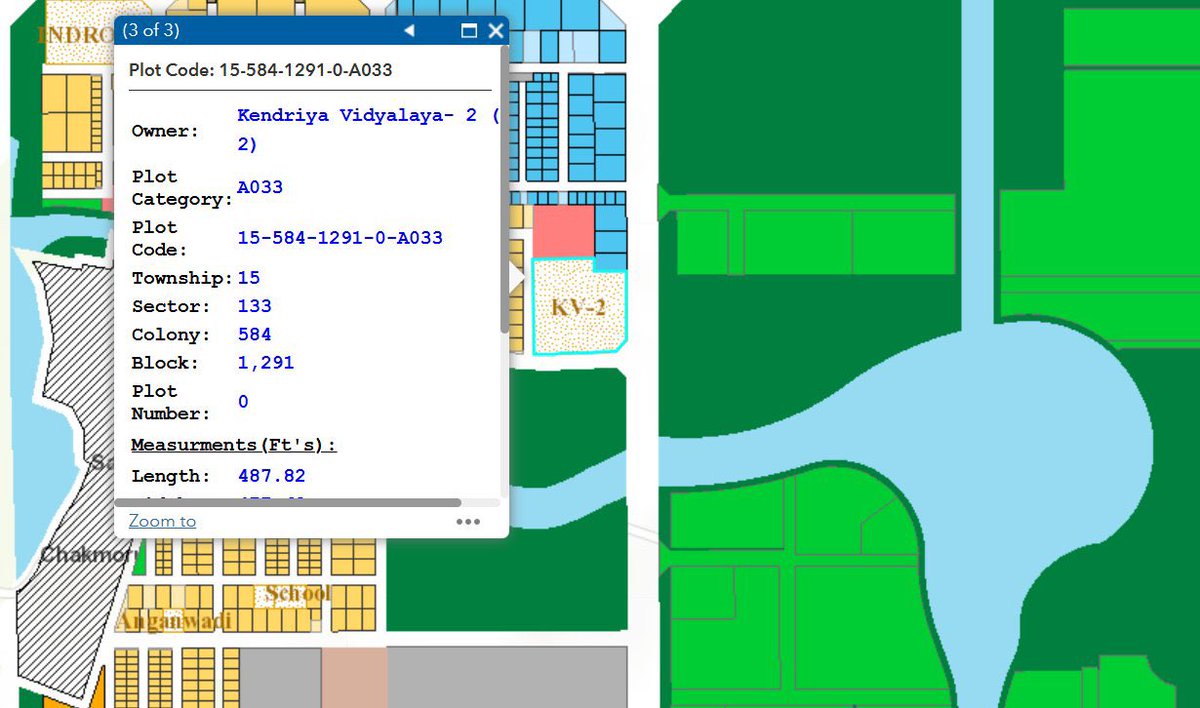Click Block value 1,291
Viewport: 1200px width, 708px height.
(x=266, y=363)
